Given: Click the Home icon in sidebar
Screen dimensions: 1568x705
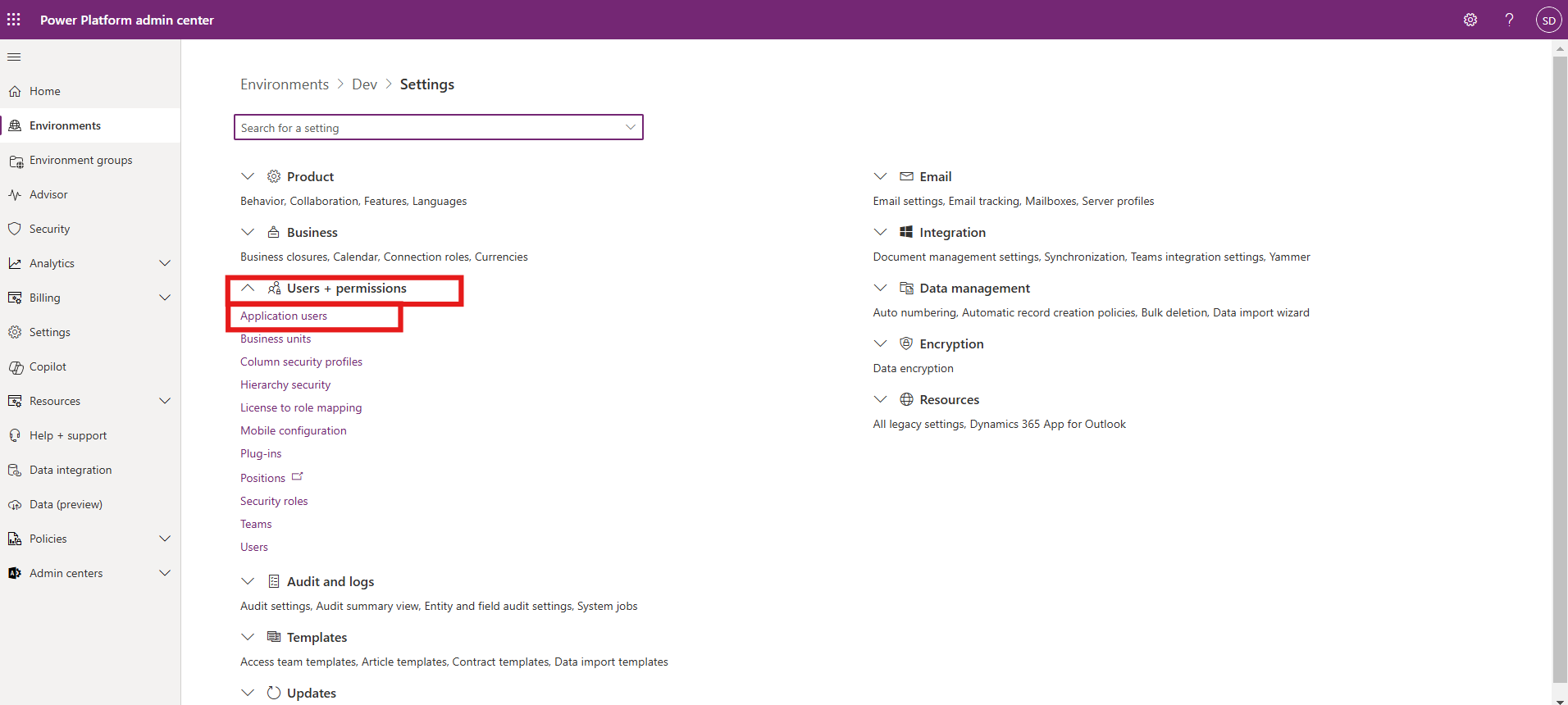Looking at the screenshot, I should click(15, 92).
